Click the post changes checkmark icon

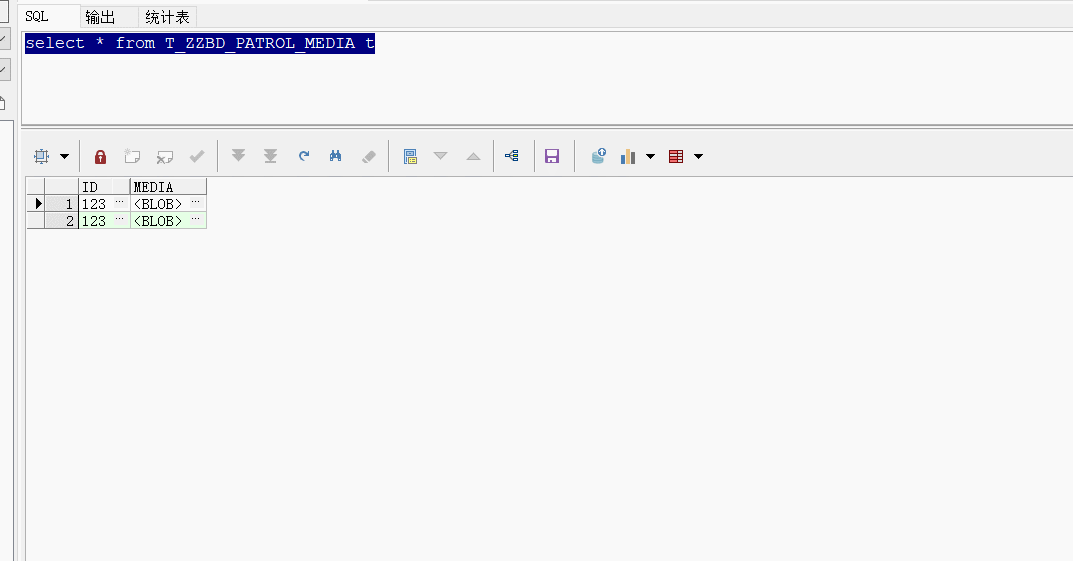point(197,157)
